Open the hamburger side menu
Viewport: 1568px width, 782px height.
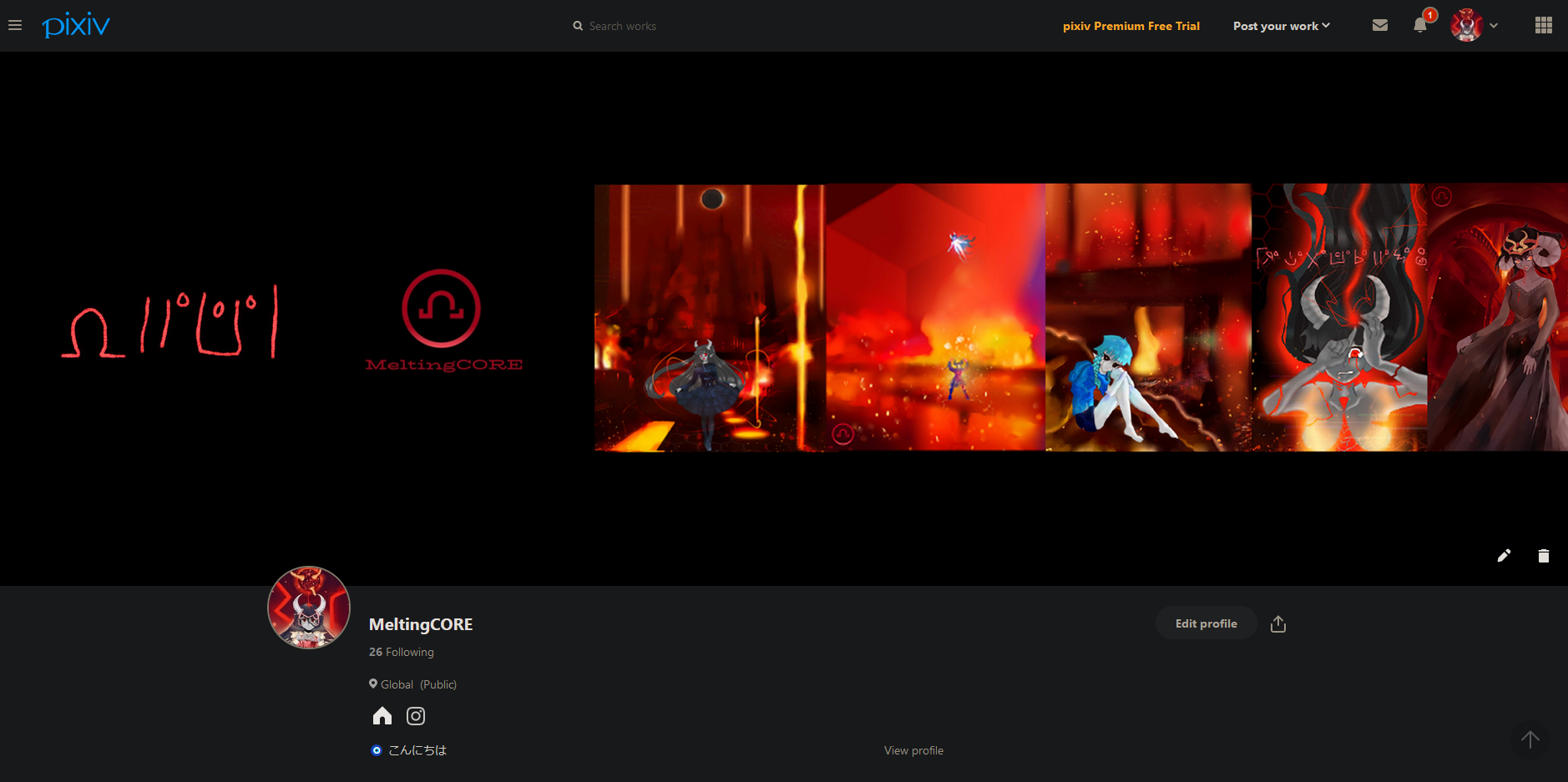click(15, 26)
